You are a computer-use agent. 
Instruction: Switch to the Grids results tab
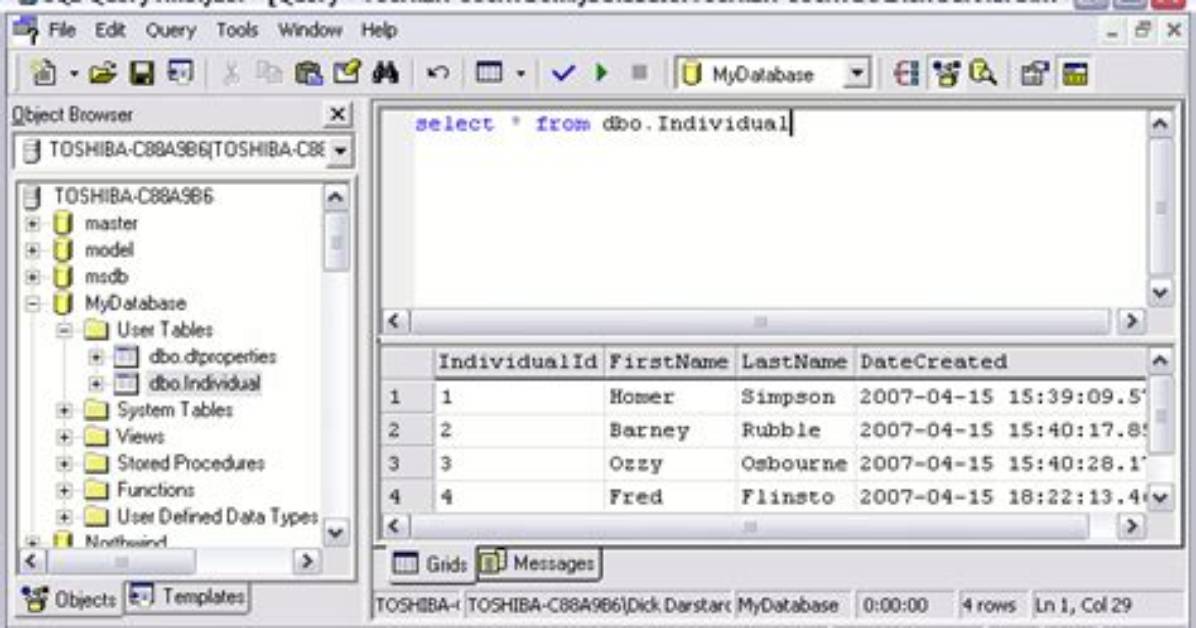[429, 565]
